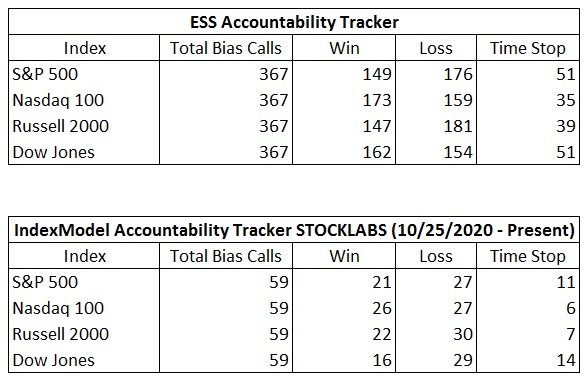Select the Win header in ESS table
Screen dimensions: 585x380
click(x=344, y=48)
